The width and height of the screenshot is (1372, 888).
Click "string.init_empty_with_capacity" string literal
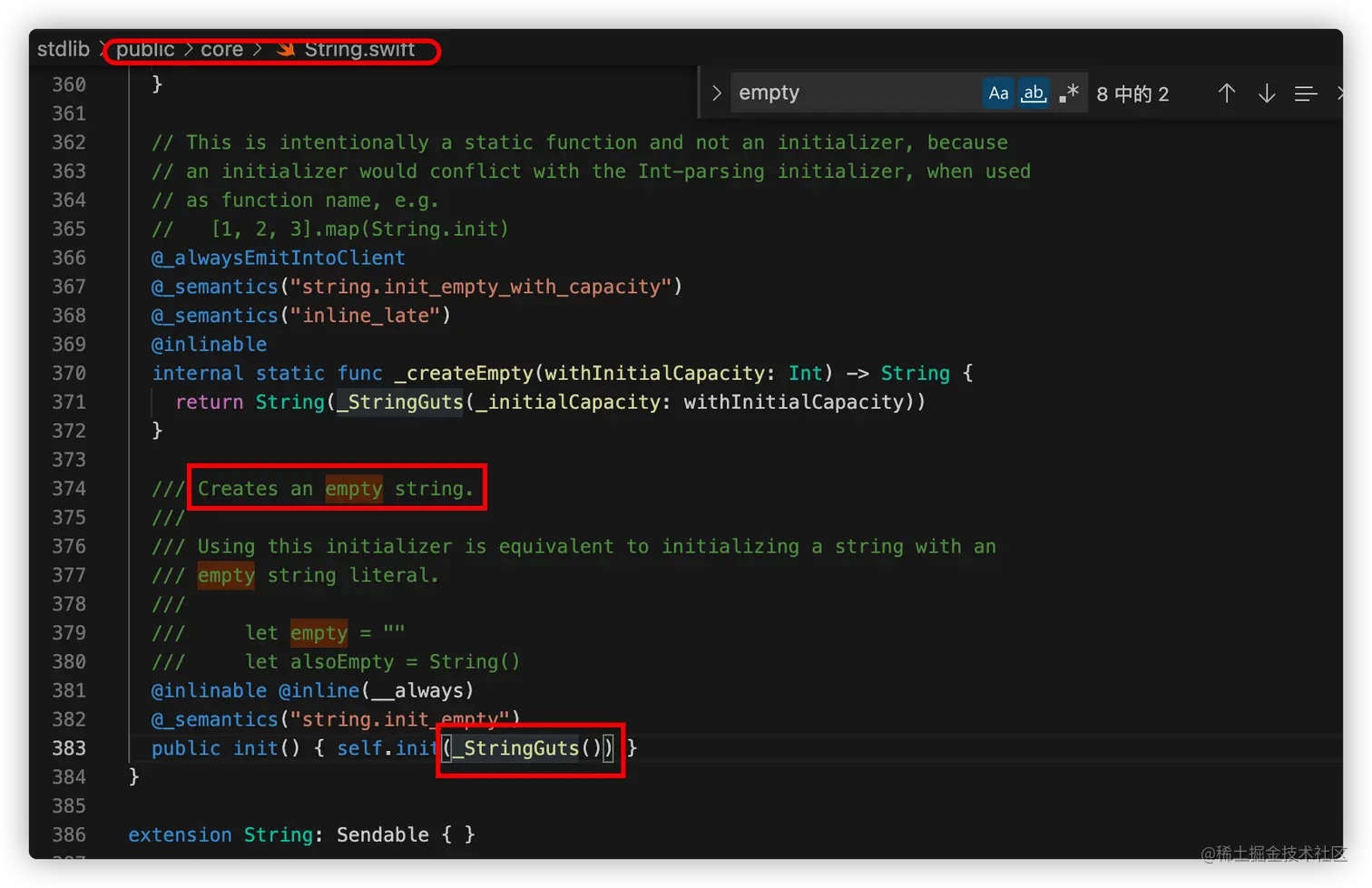481,287
